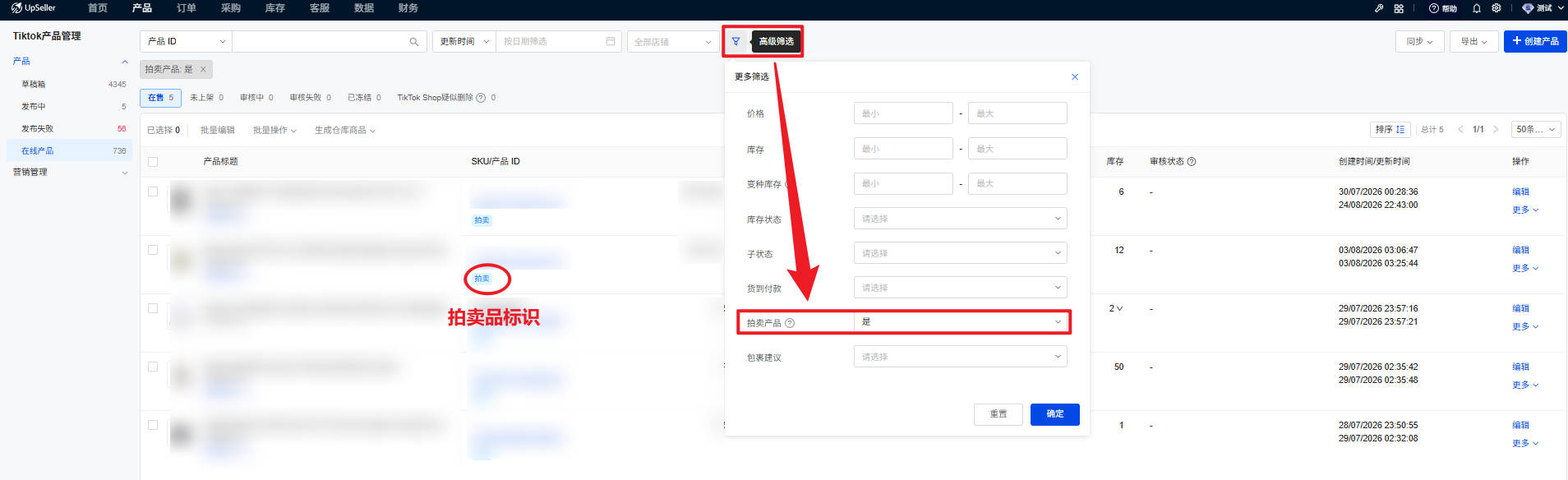Click the 价格 minimum input field

coord(903,113)
